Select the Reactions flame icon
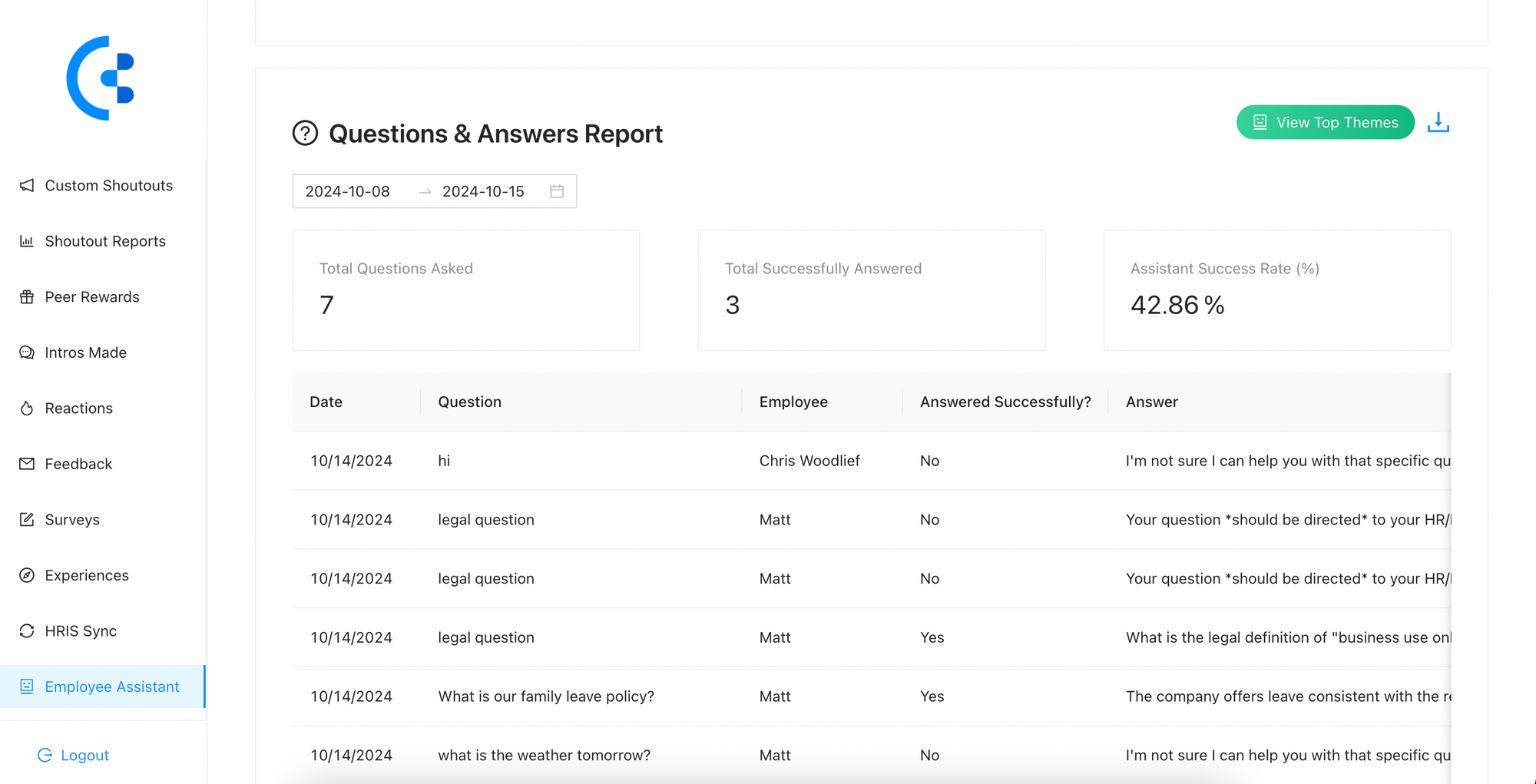Viewport: 1536px width, 784px height. click(x=27, y=408)
